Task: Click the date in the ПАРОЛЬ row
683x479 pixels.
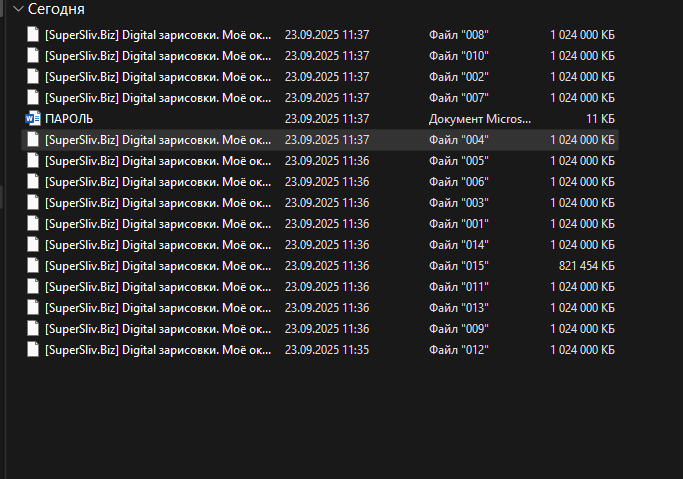Action: [327, 119]
